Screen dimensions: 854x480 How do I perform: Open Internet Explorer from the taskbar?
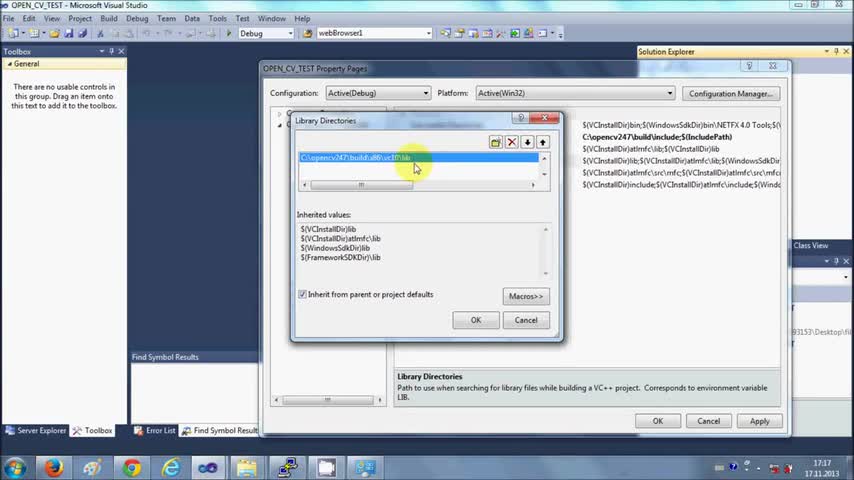(170, 467)
